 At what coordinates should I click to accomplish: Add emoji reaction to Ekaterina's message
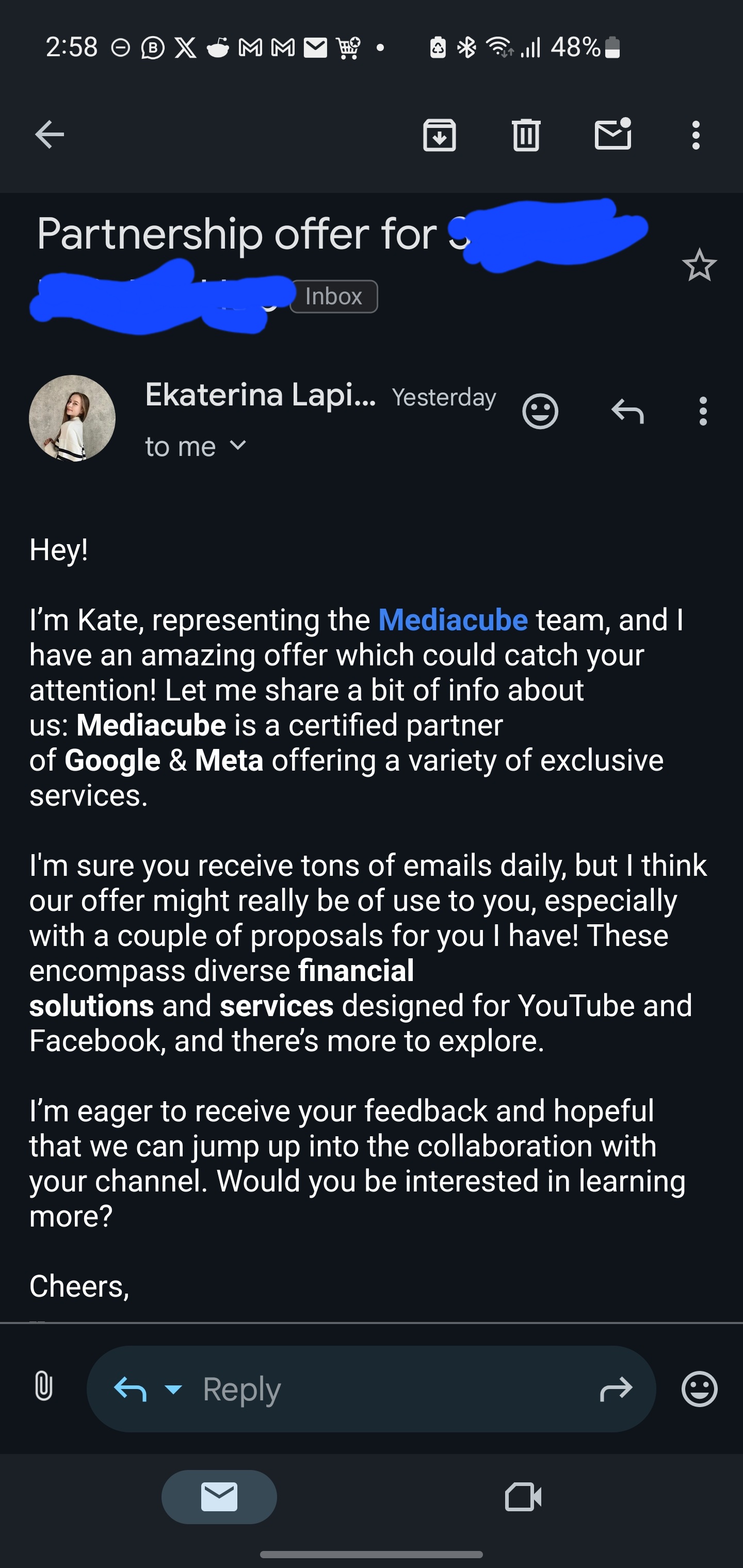coord(540,412)
